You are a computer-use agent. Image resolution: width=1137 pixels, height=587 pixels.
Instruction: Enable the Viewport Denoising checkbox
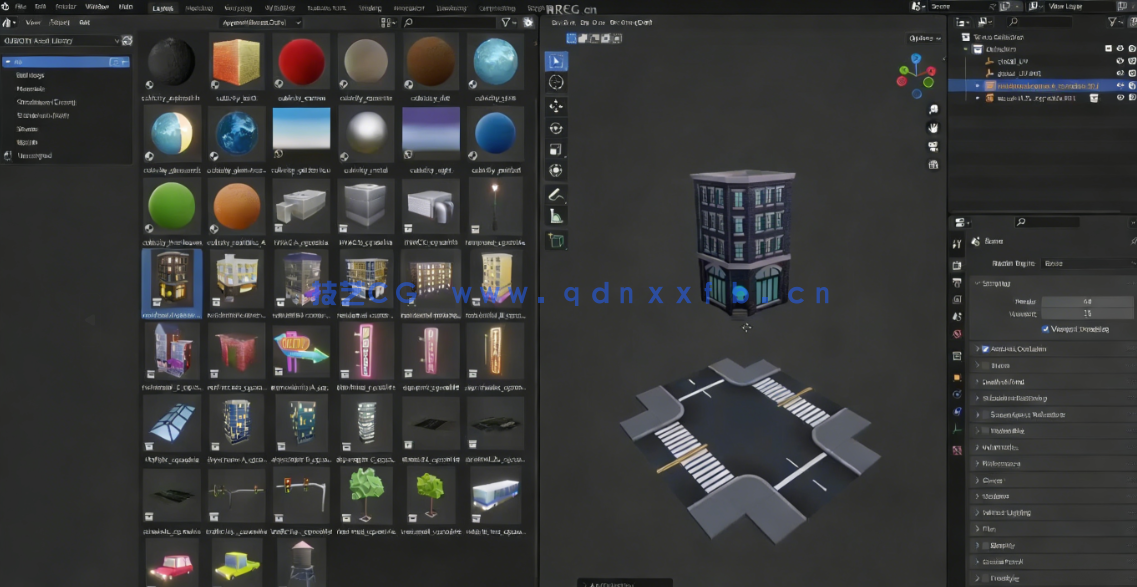1046,330
